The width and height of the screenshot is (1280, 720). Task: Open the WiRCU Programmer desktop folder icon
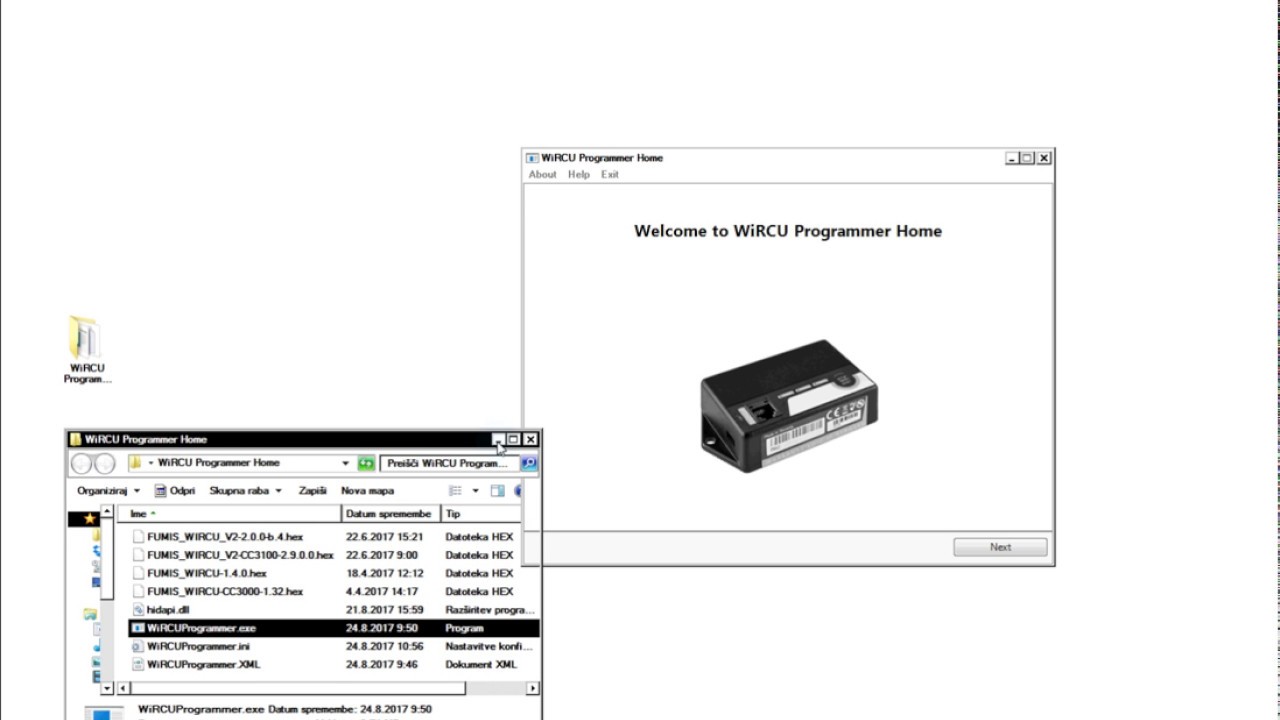coord(86,350)
